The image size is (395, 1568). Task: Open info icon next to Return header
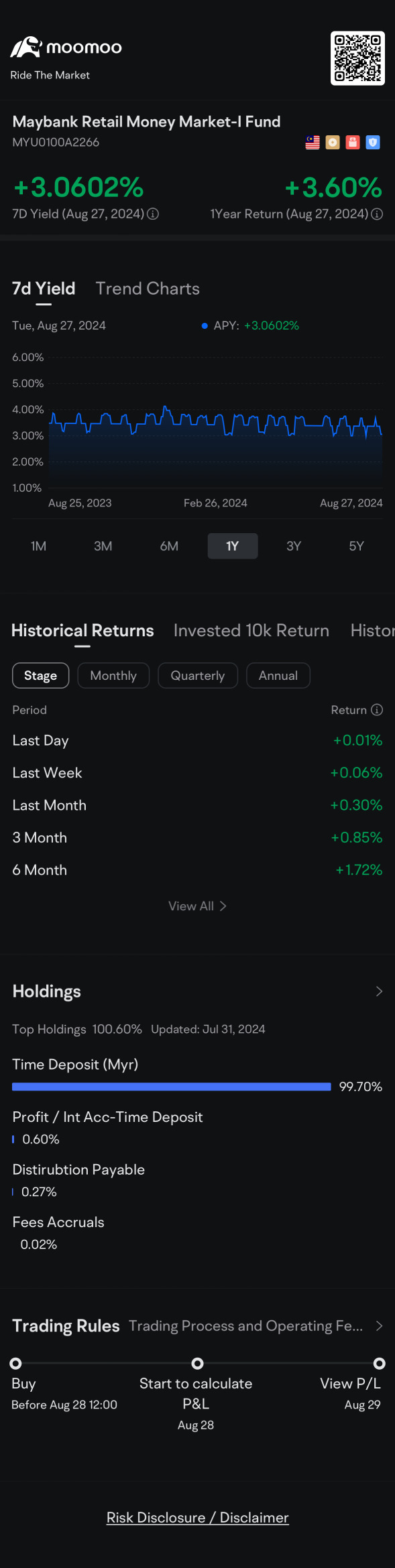(377, 710)
